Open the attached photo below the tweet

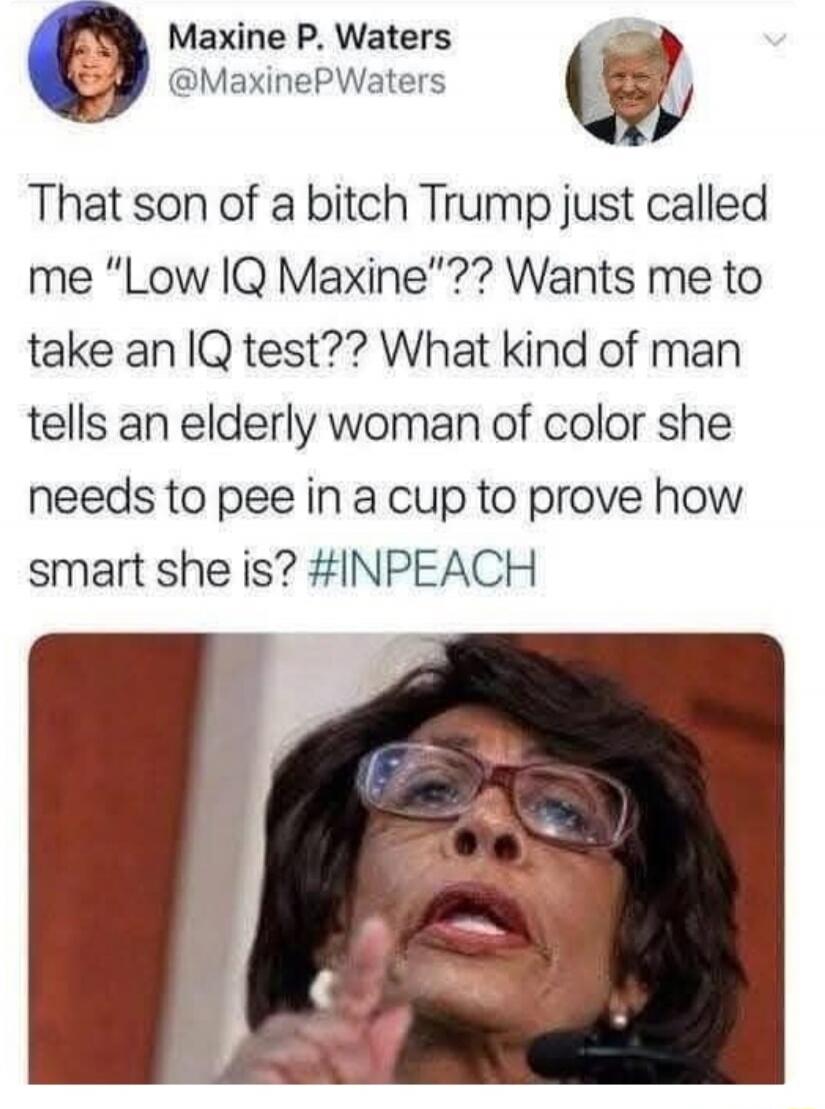coord(406,858)
